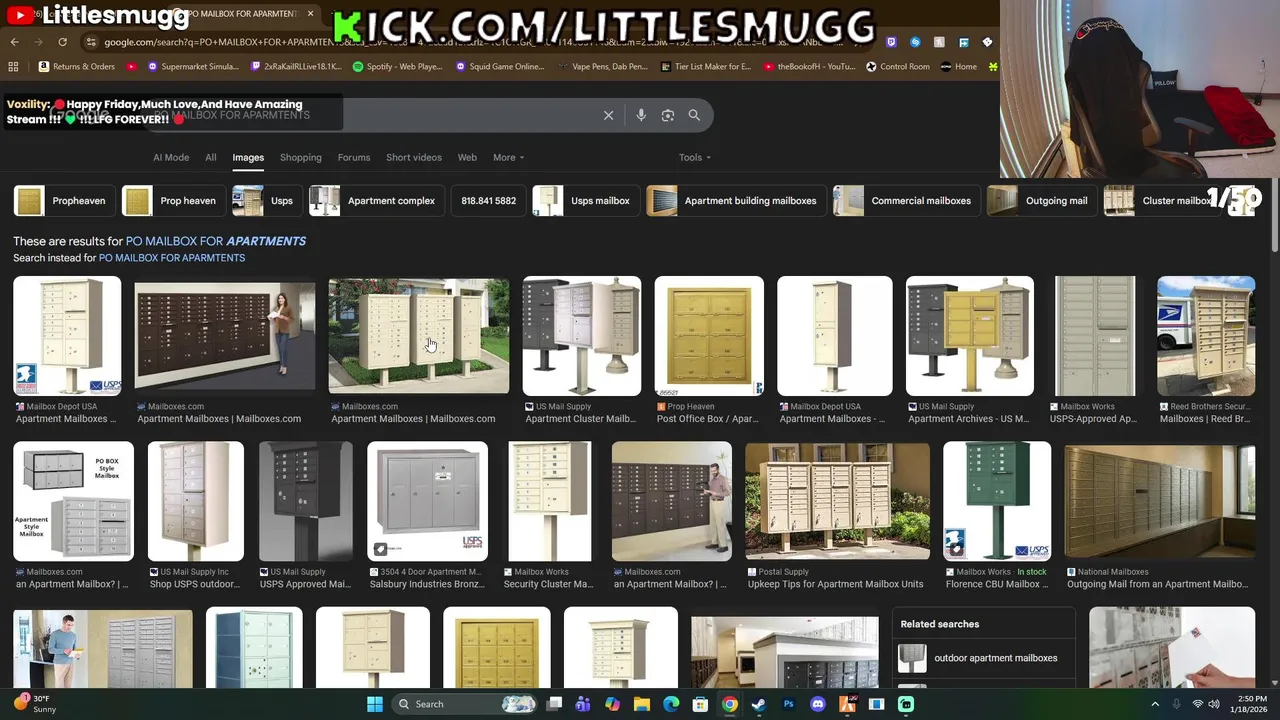Open Photoshop from the taskbar
Viewport: 1280px width, 720px height.
tap(788, 704)
